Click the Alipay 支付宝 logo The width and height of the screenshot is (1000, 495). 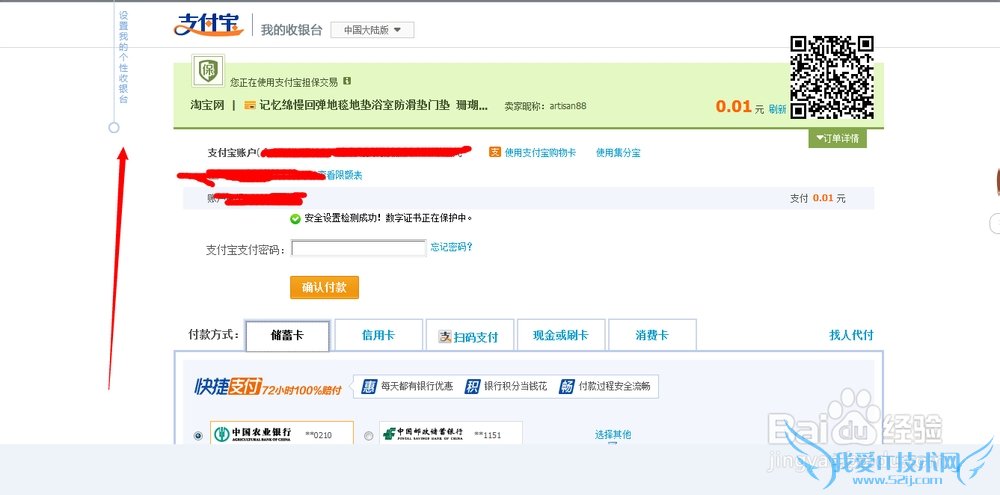pyautogui.click(x=209, y=26)
